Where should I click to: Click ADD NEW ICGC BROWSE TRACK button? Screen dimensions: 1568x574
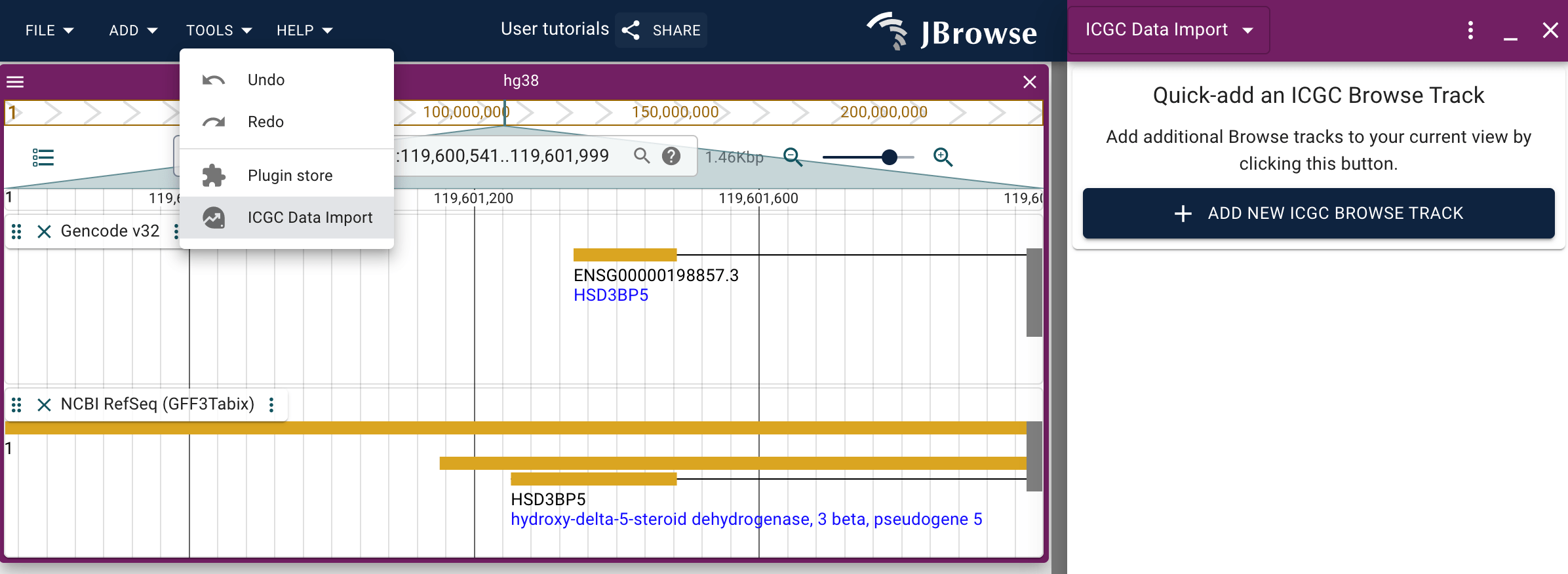[x=1319, y=214]
